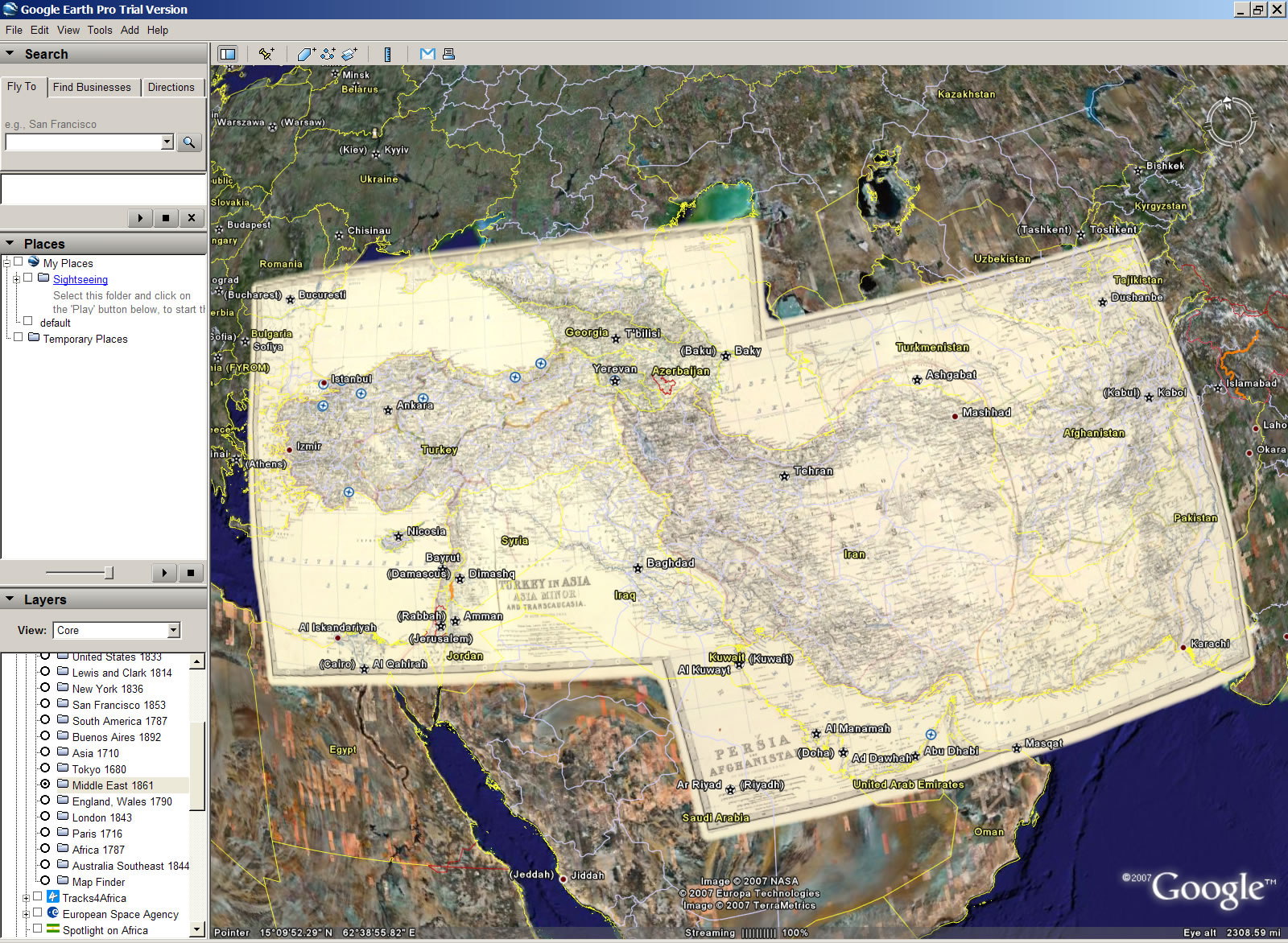Select the Add Placemark pin tool
The width and height of the screenshot is (1288, 943).
click(266, 54)
